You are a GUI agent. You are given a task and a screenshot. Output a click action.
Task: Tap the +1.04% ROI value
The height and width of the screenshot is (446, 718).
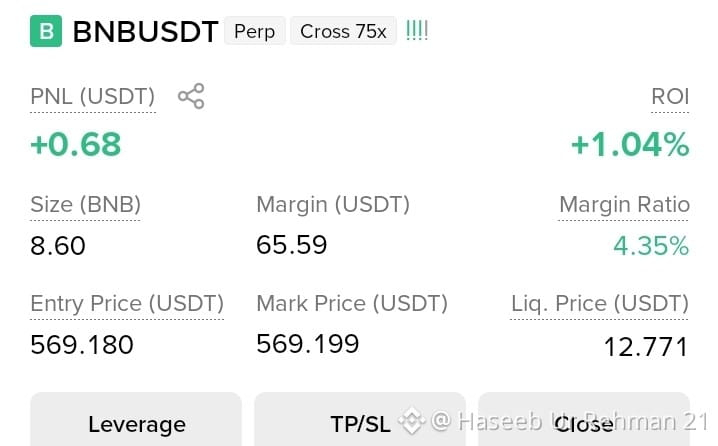pyautogui.click(x=630, y=144)
